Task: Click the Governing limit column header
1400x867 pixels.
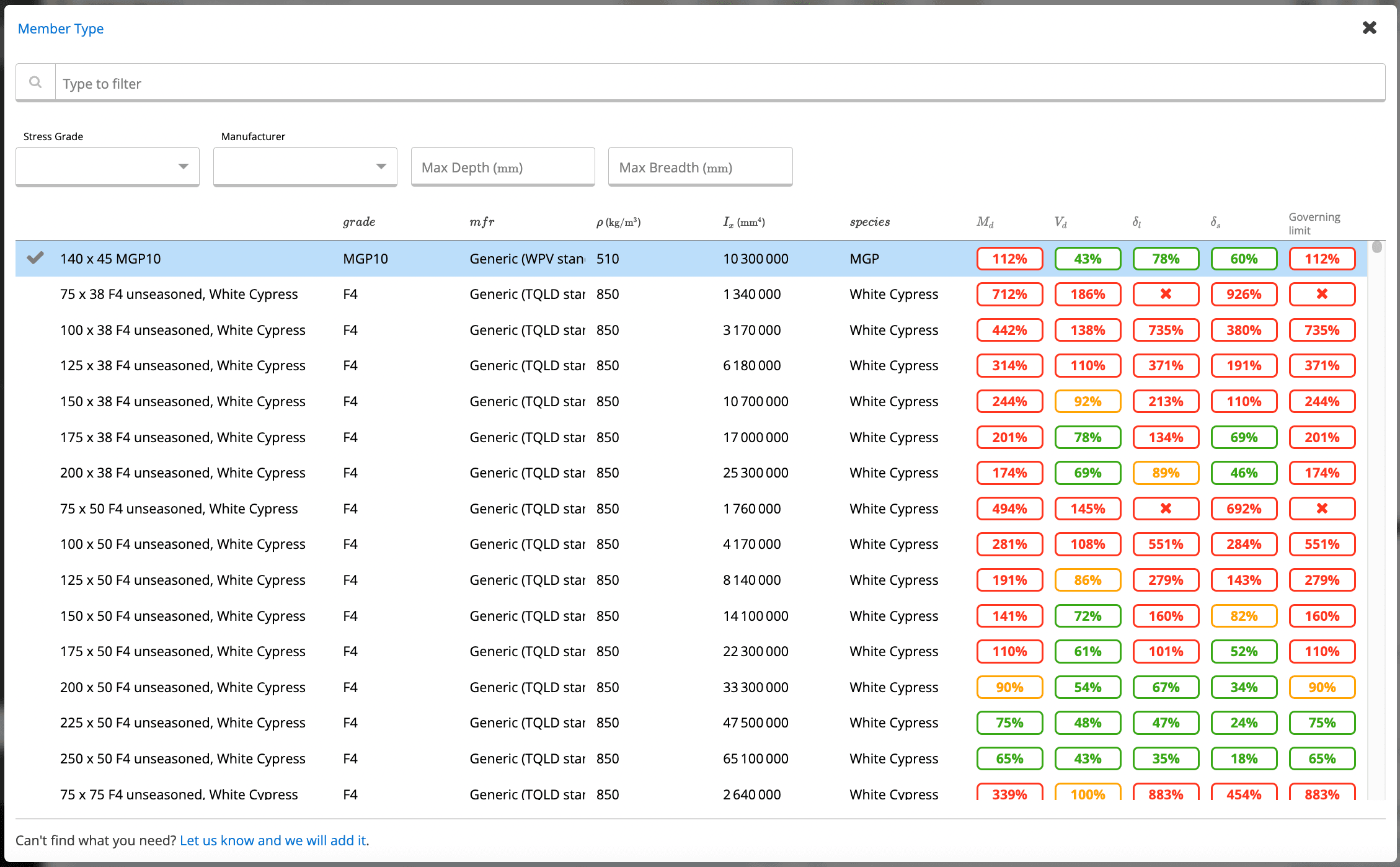Action: 1314,223
